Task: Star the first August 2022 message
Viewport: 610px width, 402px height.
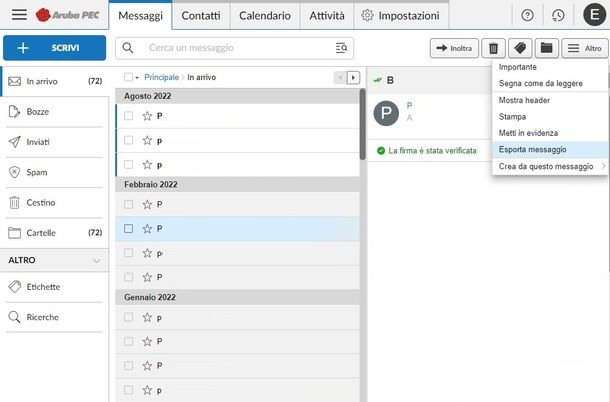Action: point(147,116)
